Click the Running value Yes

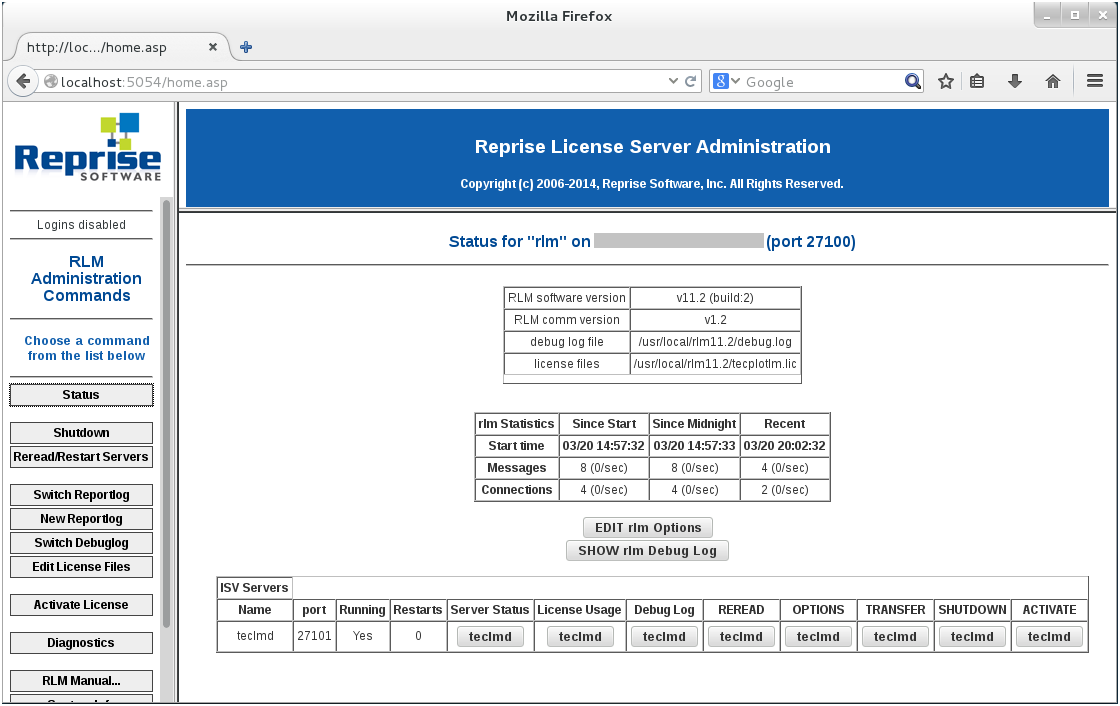[363, 636]
